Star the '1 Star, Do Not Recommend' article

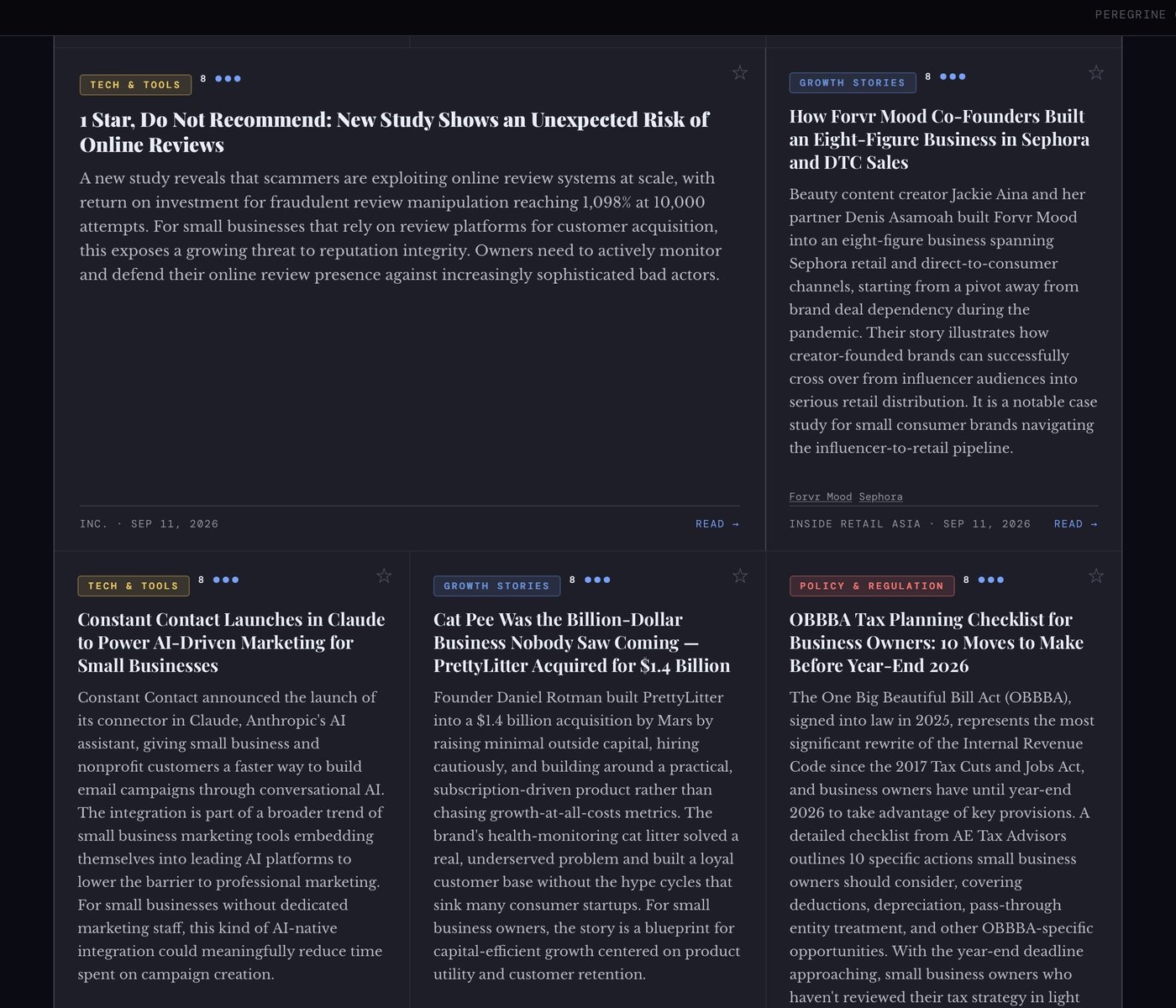click(739, 73)
